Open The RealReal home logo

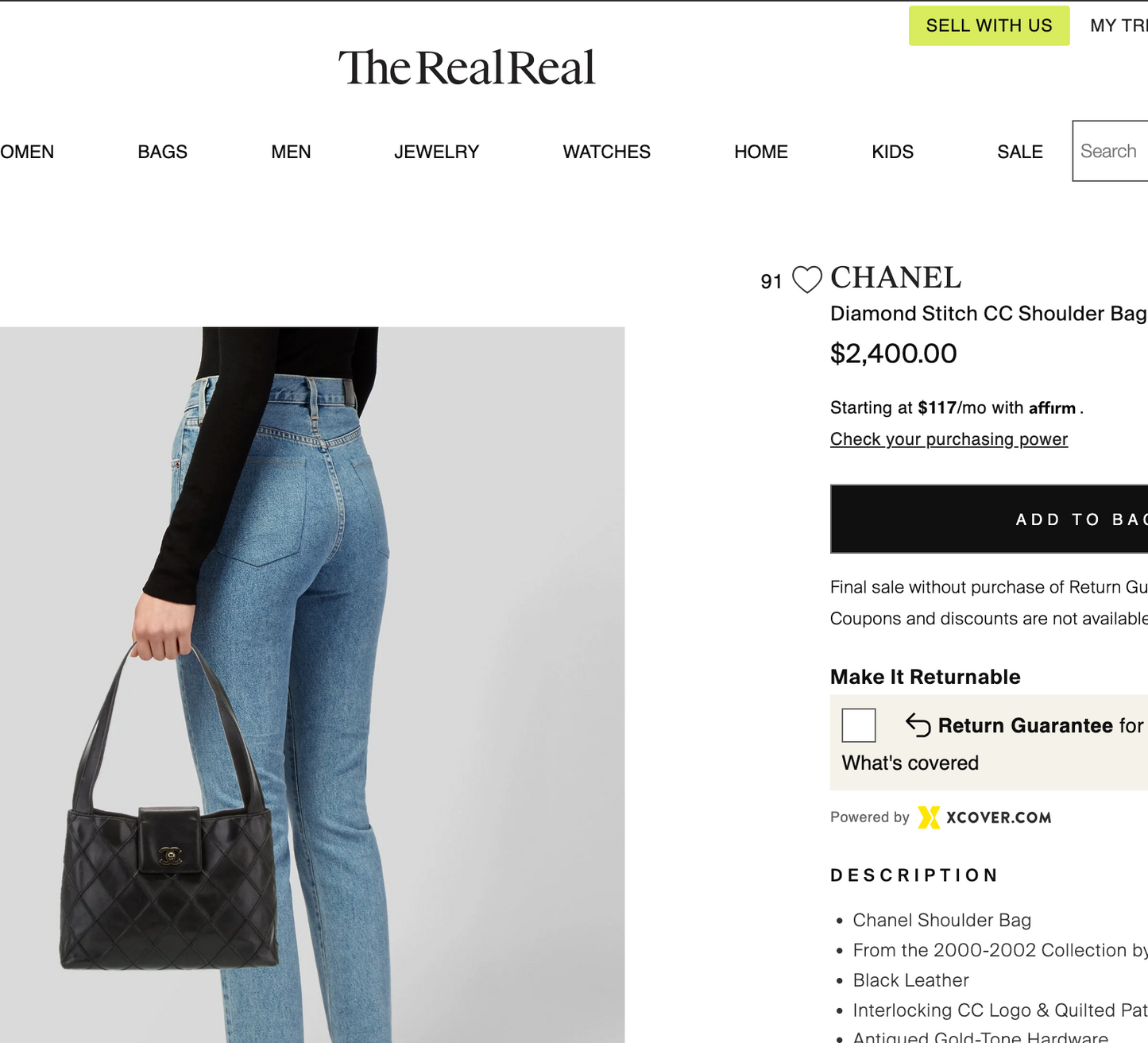(x=466, y=68)
